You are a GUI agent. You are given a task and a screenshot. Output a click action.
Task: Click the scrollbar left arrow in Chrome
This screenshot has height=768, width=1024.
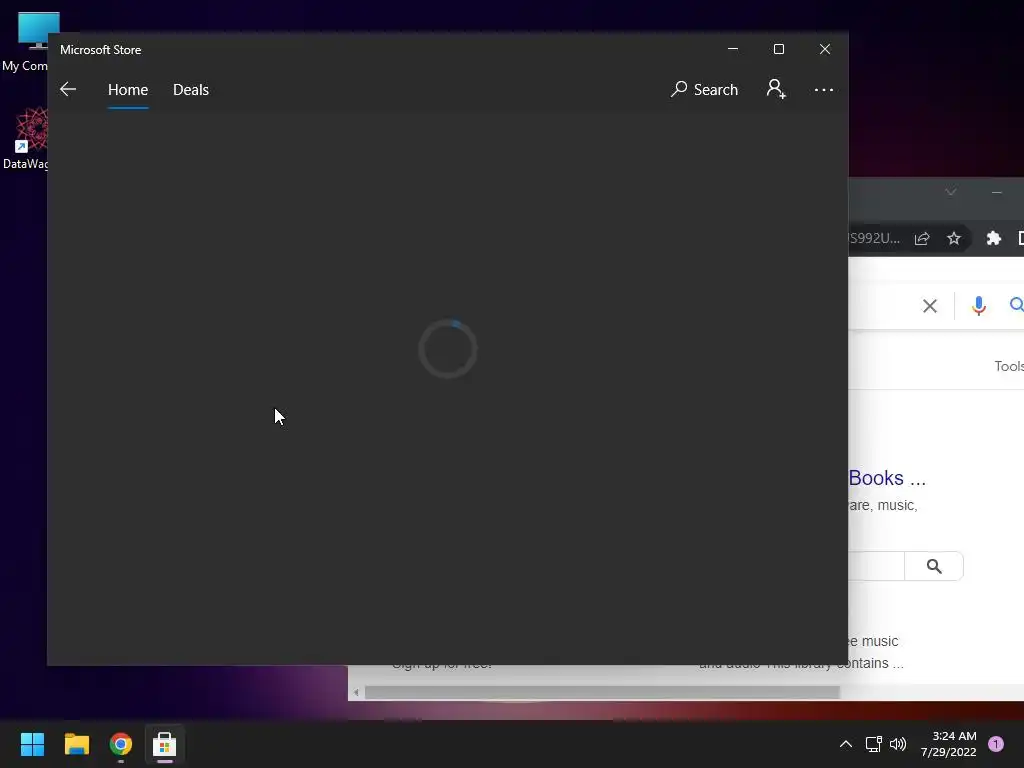click(x=356, y=692)
